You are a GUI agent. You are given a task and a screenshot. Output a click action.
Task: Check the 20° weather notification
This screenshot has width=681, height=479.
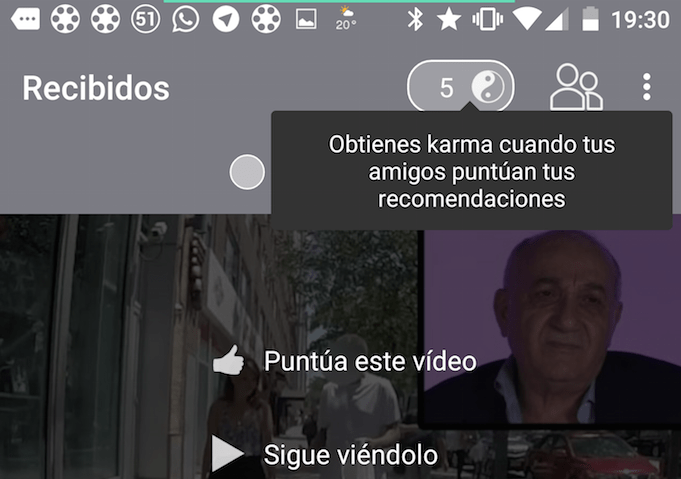pos(346,18)
